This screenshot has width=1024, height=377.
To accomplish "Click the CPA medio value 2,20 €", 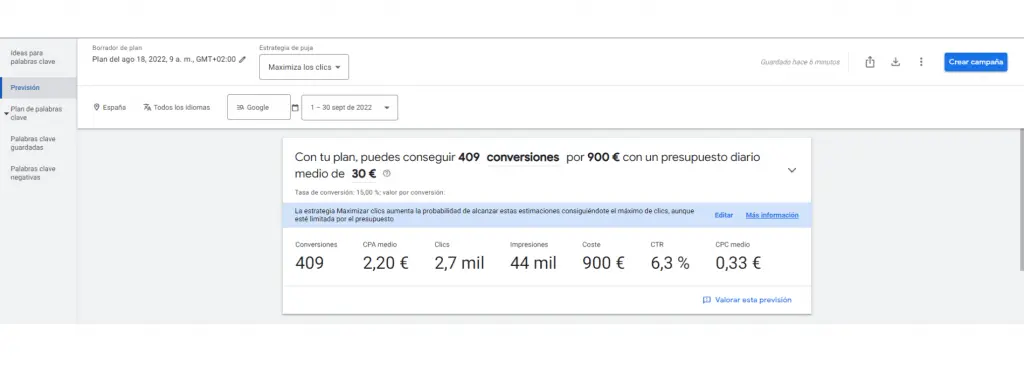I will pos(385,263).
